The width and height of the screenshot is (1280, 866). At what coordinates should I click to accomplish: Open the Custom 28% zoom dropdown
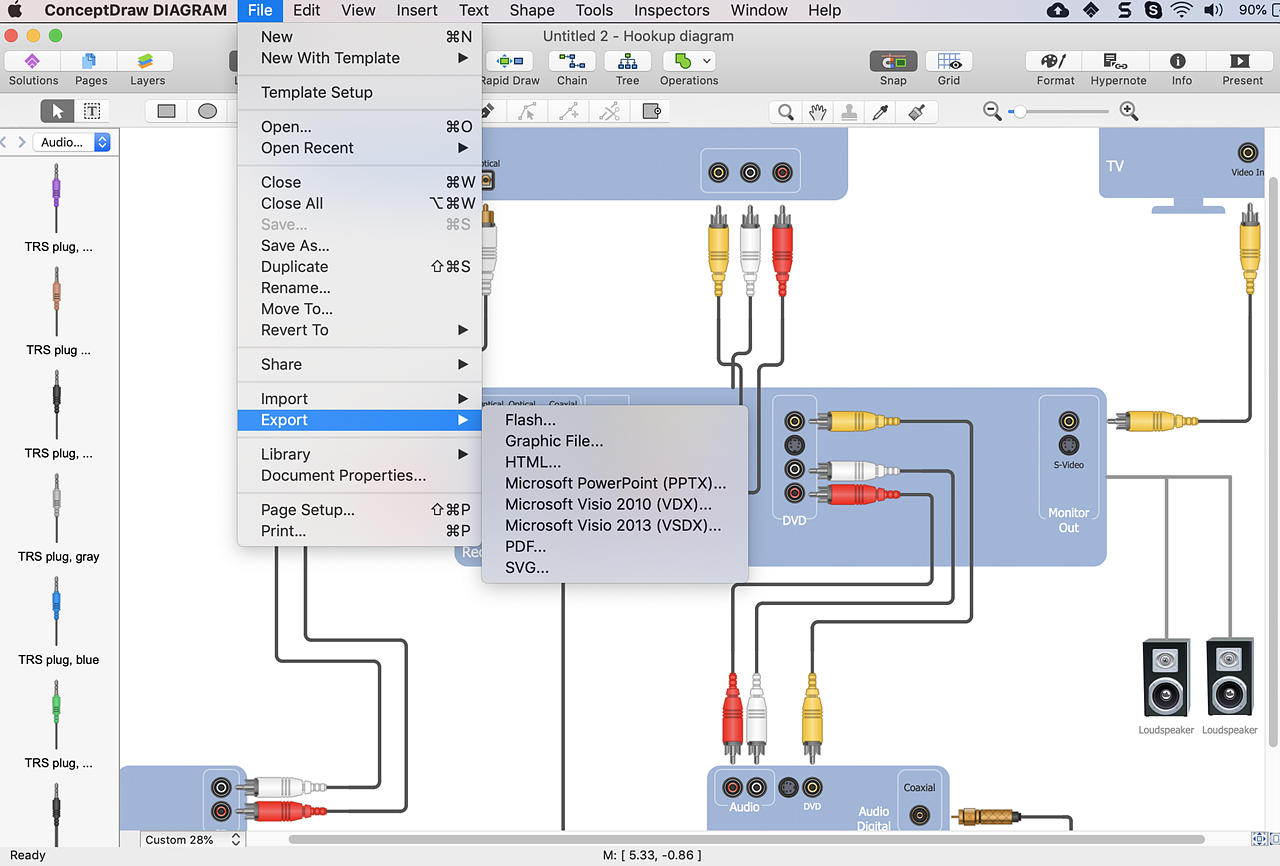192,840
